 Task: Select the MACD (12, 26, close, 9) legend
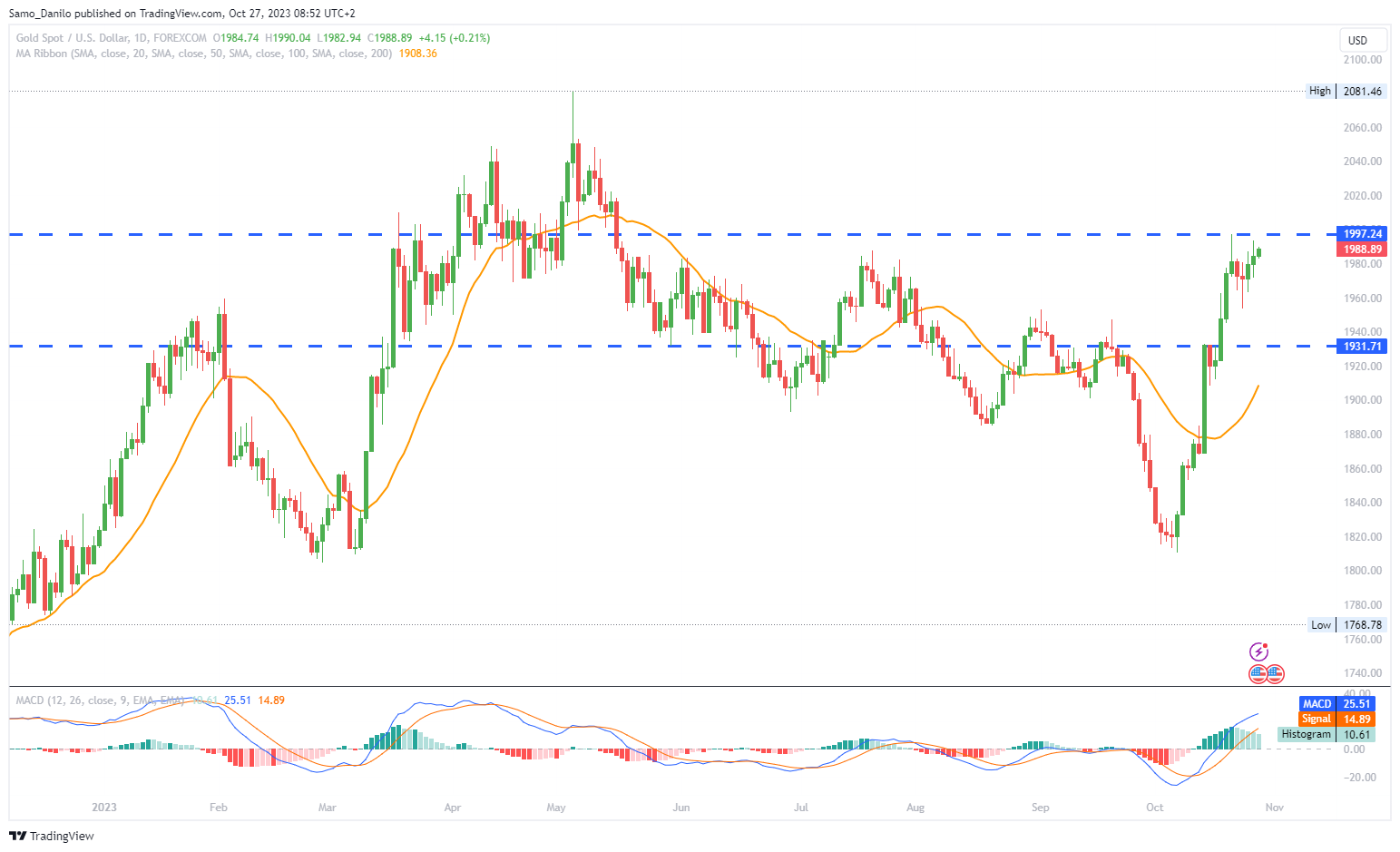click(98, 700)
